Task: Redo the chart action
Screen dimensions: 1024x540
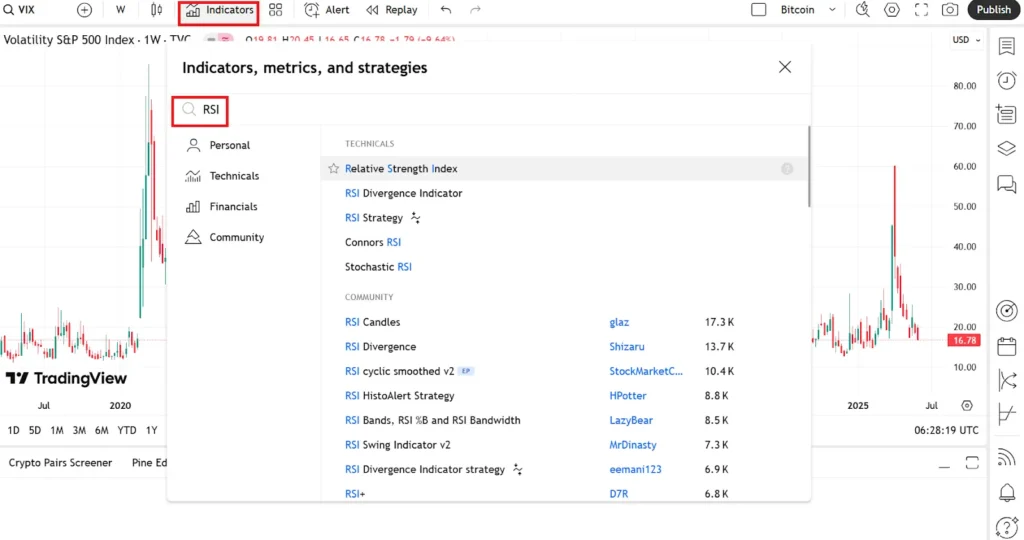Action: (475, 10)
